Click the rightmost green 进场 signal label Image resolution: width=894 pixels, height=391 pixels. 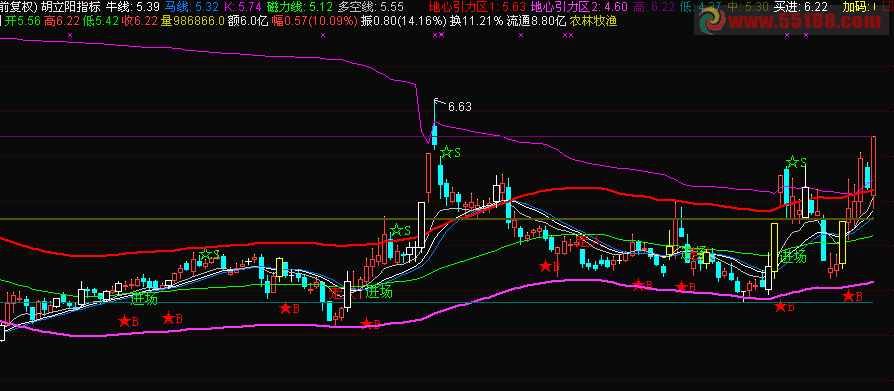pyautogui.click(x=793, y=256)
